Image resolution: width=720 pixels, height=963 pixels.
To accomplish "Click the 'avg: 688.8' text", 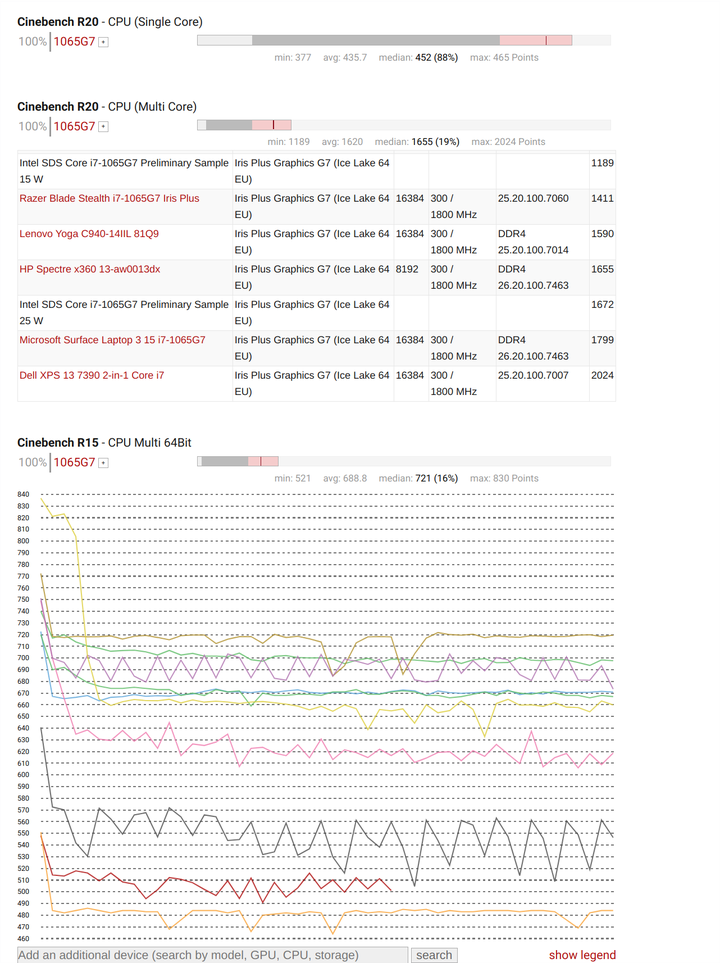I will click(x=345, y=478).
